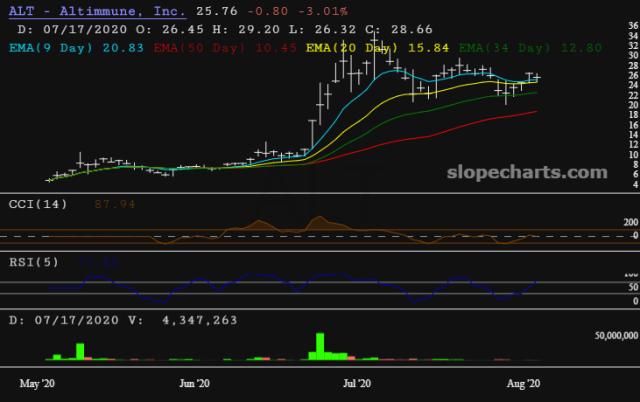Click the Jun '20 date label
The image size is (640, 402).
(x=194, y=382)
